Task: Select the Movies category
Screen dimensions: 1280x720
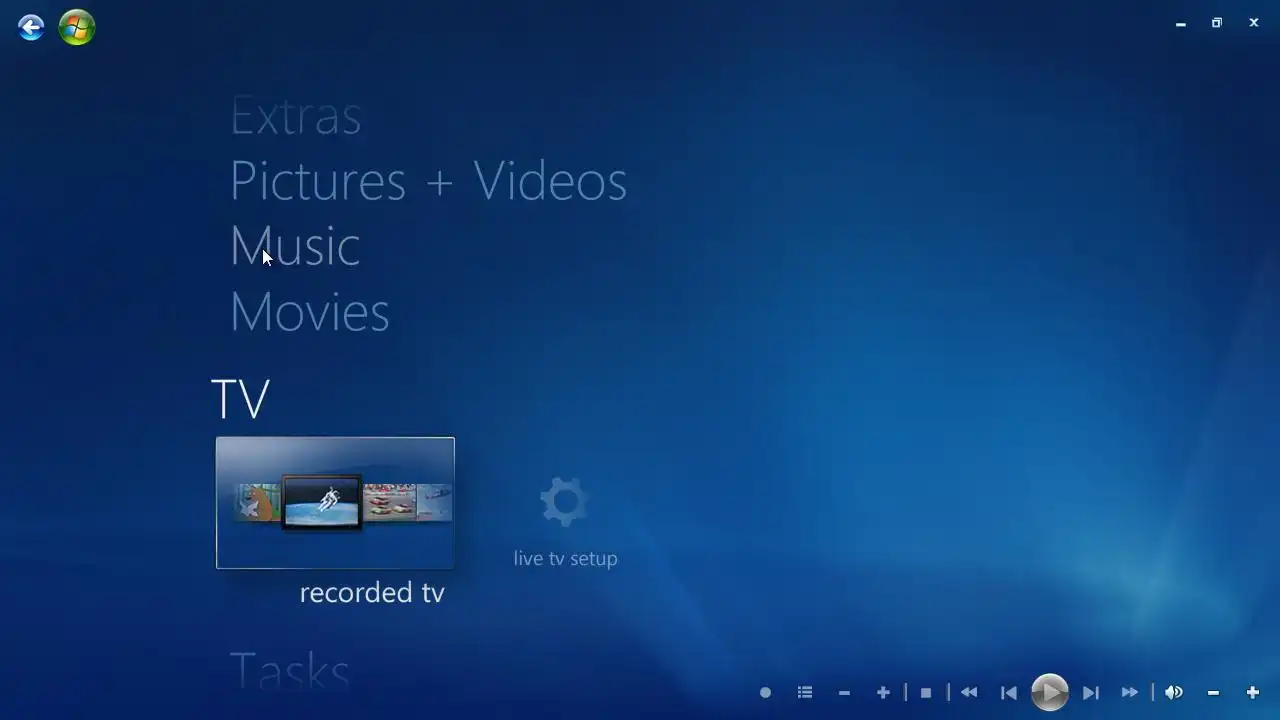Action: [309, 312]
